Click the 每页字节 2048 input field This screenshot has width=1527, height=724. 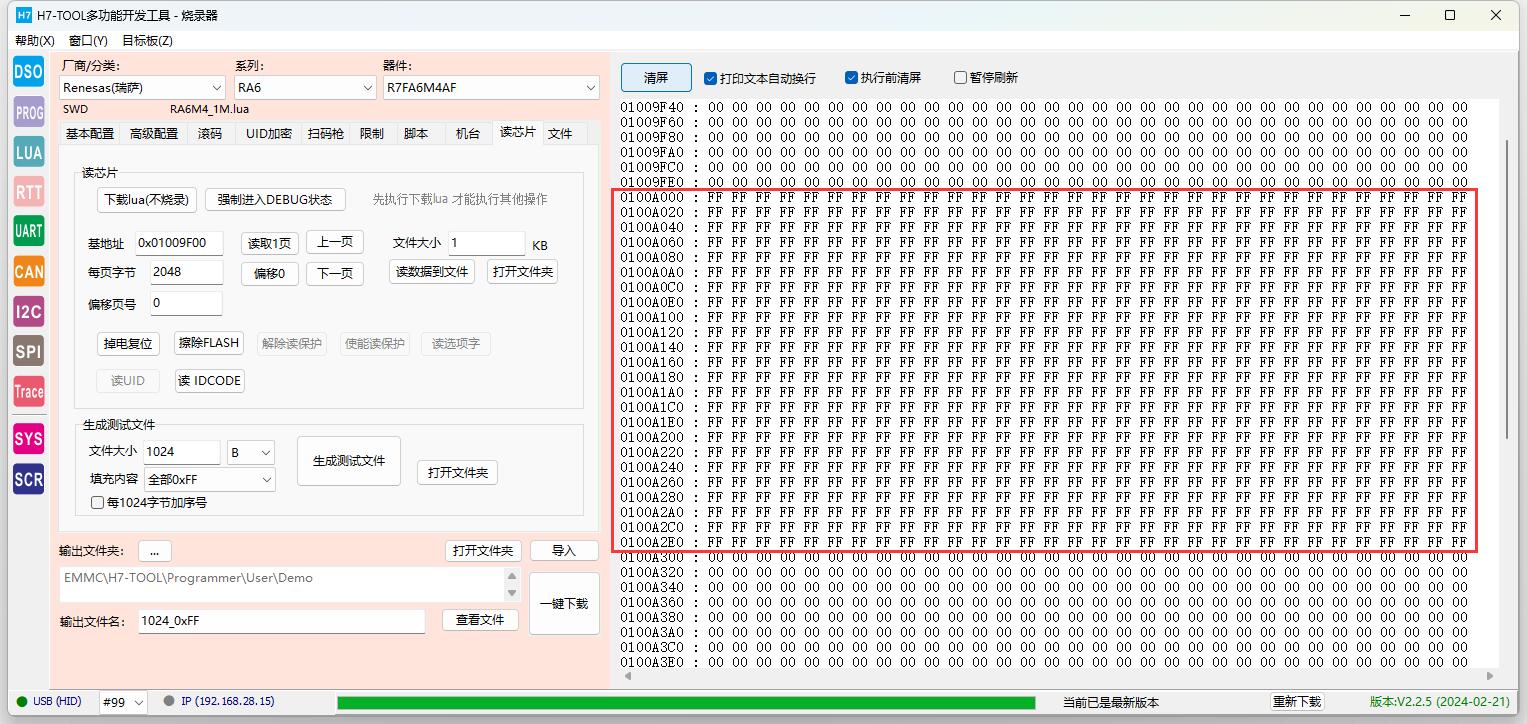pos(186,272)
